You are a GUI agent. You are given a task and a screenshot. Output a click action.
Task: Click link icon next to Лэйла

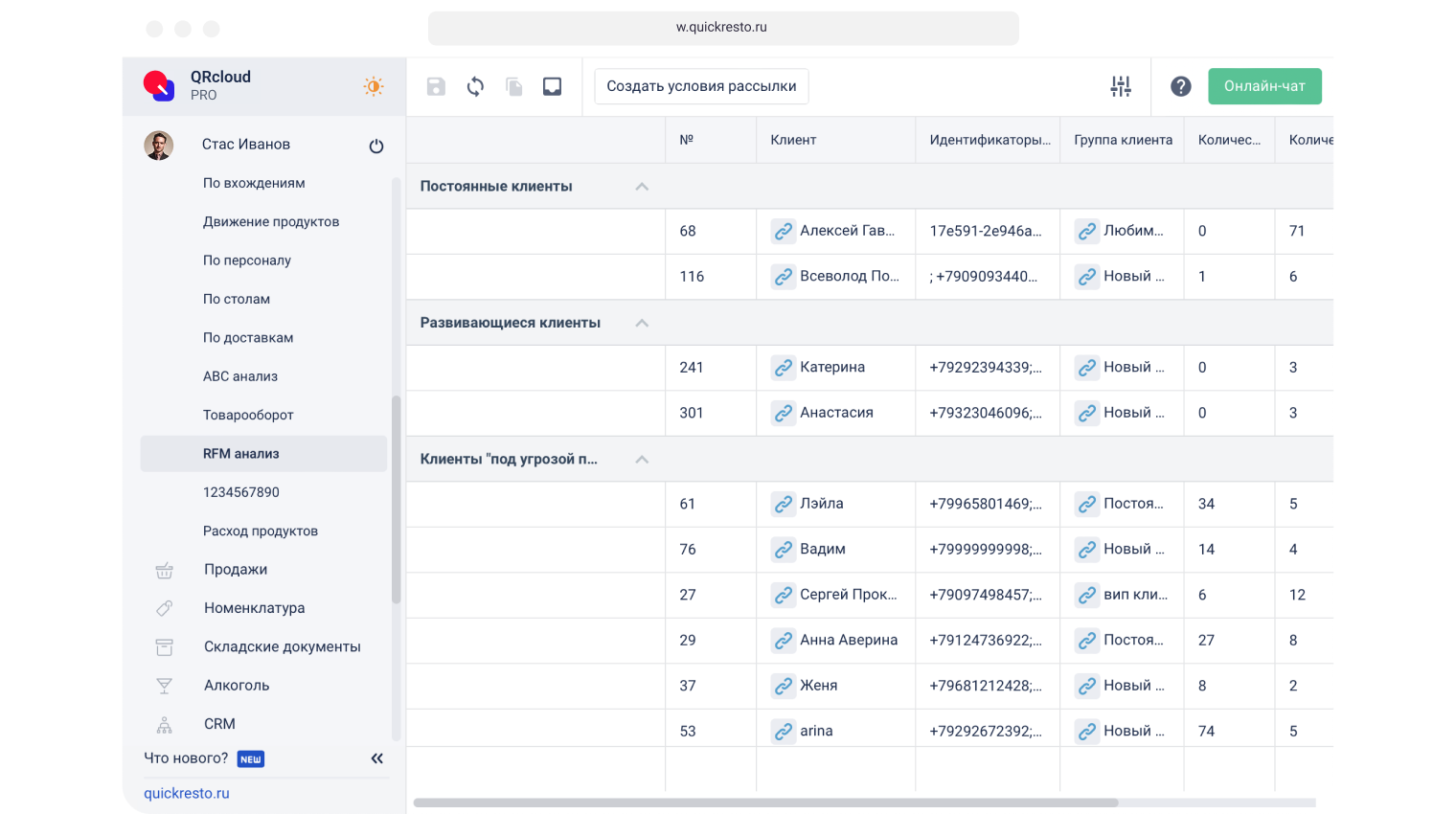point(784,504)
